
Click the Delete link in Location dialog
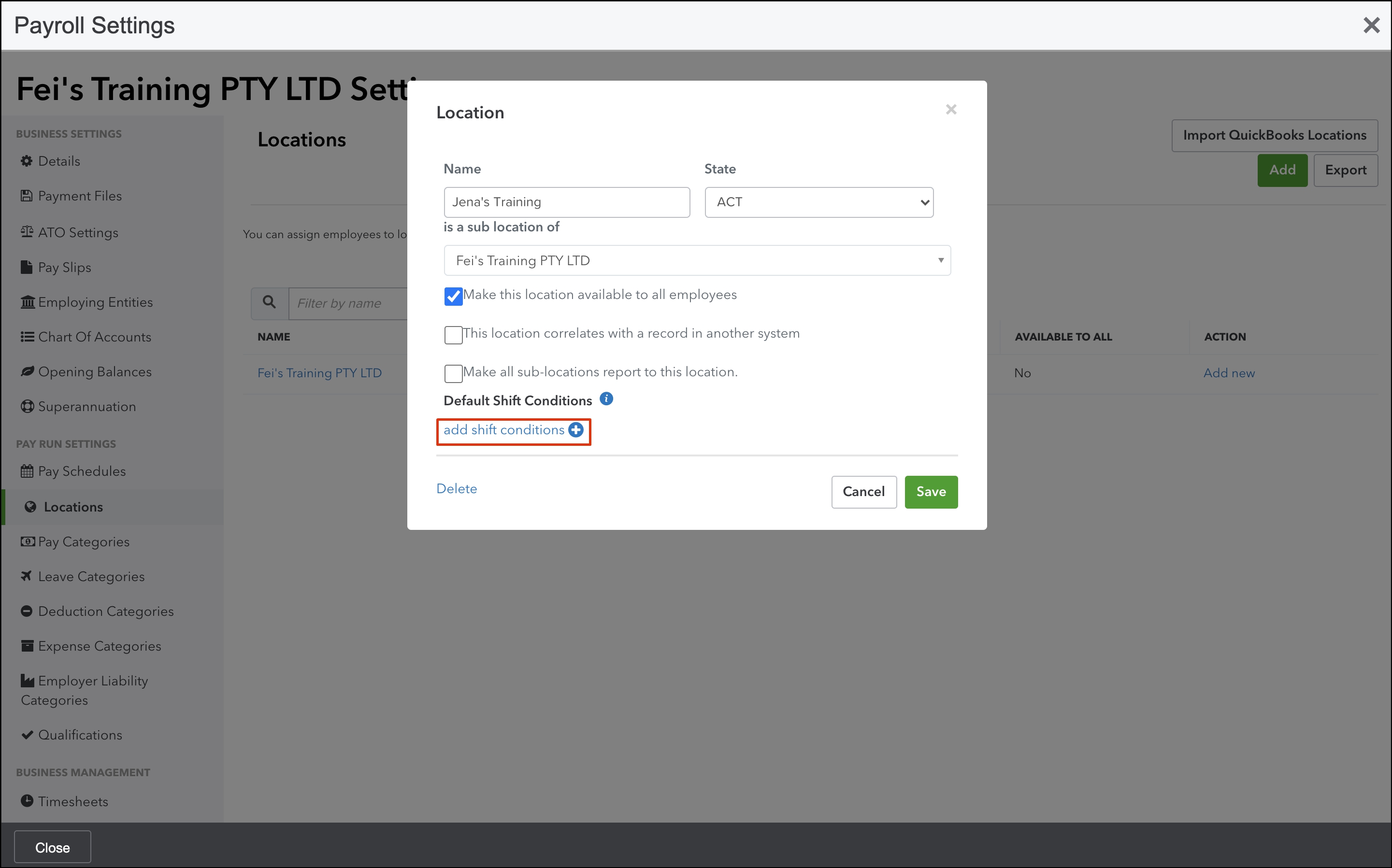[456, 488]
